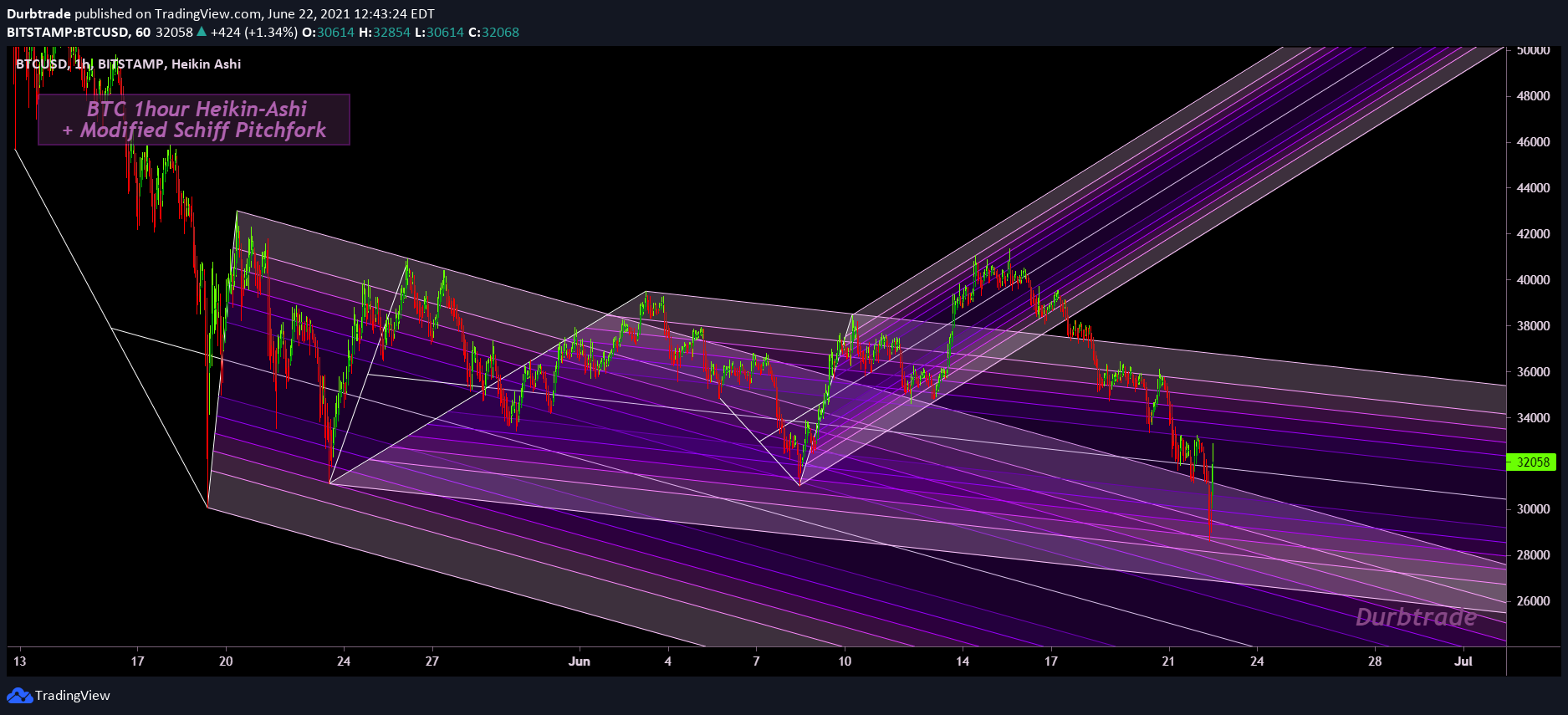Click the C:32068 close value

(493, 33)
